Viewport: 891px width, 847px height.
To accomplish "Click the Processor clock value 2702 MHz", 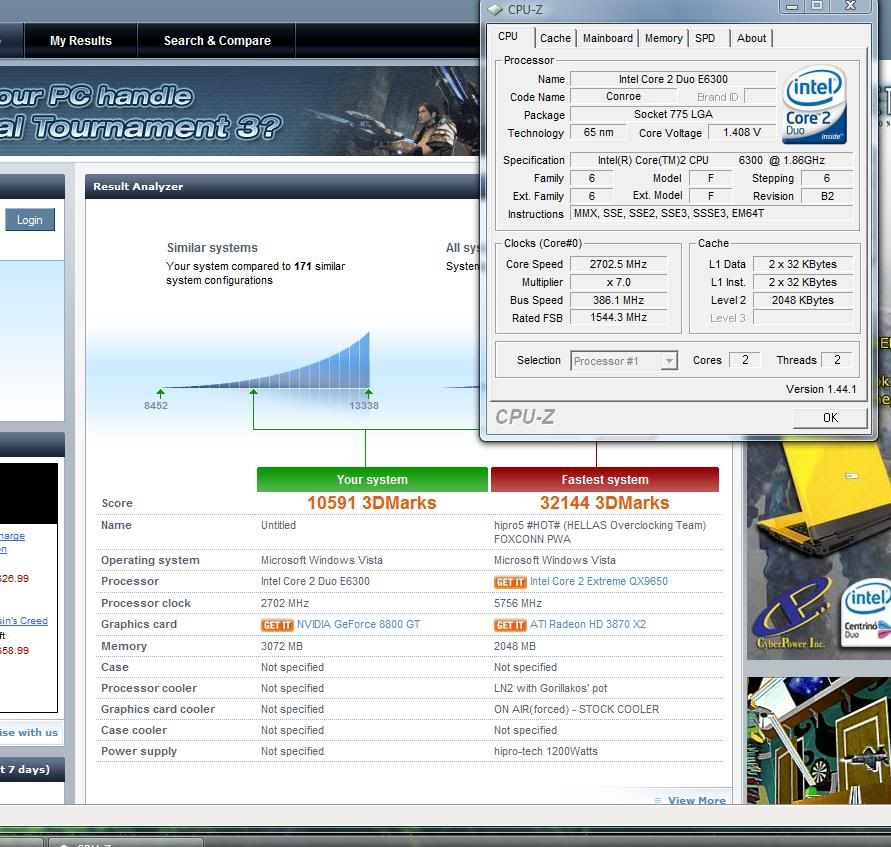I will click(x=285, y=603).
